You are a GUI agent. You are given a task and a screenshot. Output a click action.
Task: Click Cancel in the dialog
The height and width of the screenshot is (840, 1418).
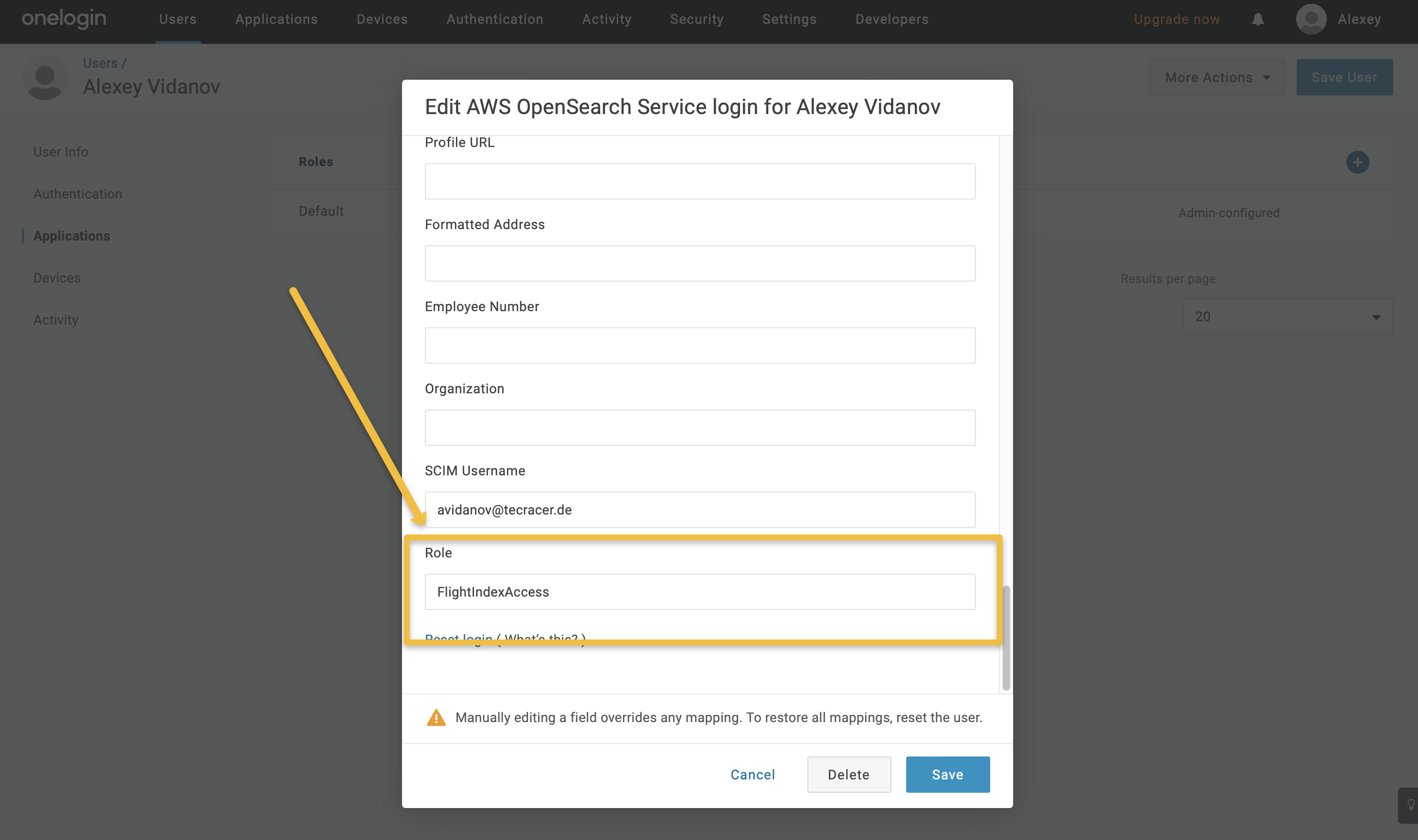coord(752,774)
